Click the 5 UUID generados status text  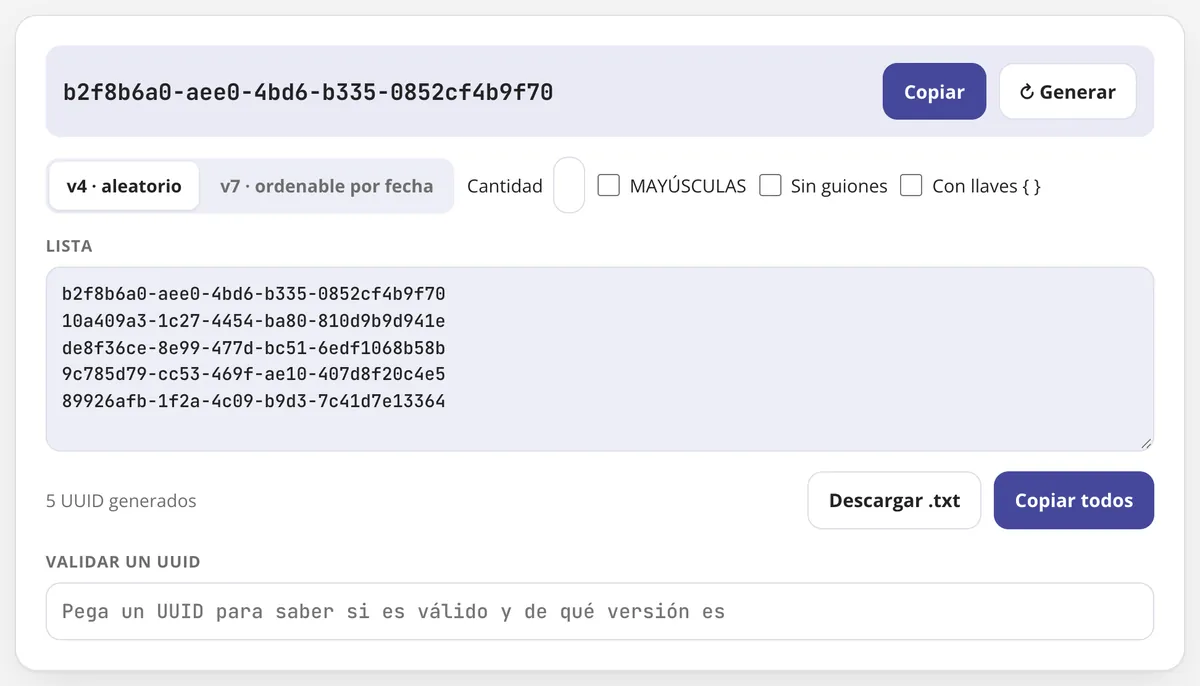click(x=121, y=501)
